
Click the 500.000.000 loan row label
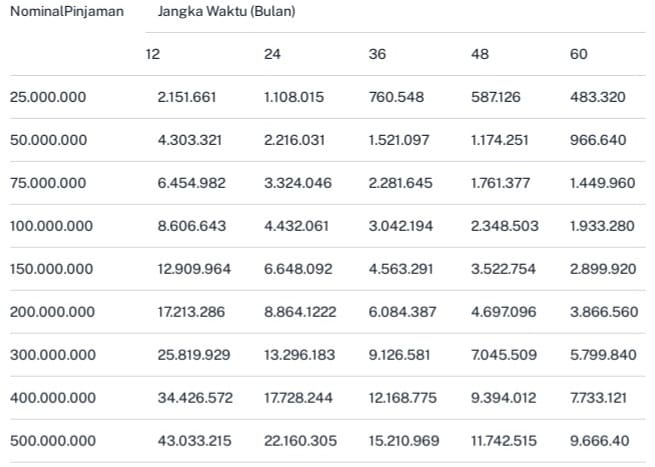53,441
